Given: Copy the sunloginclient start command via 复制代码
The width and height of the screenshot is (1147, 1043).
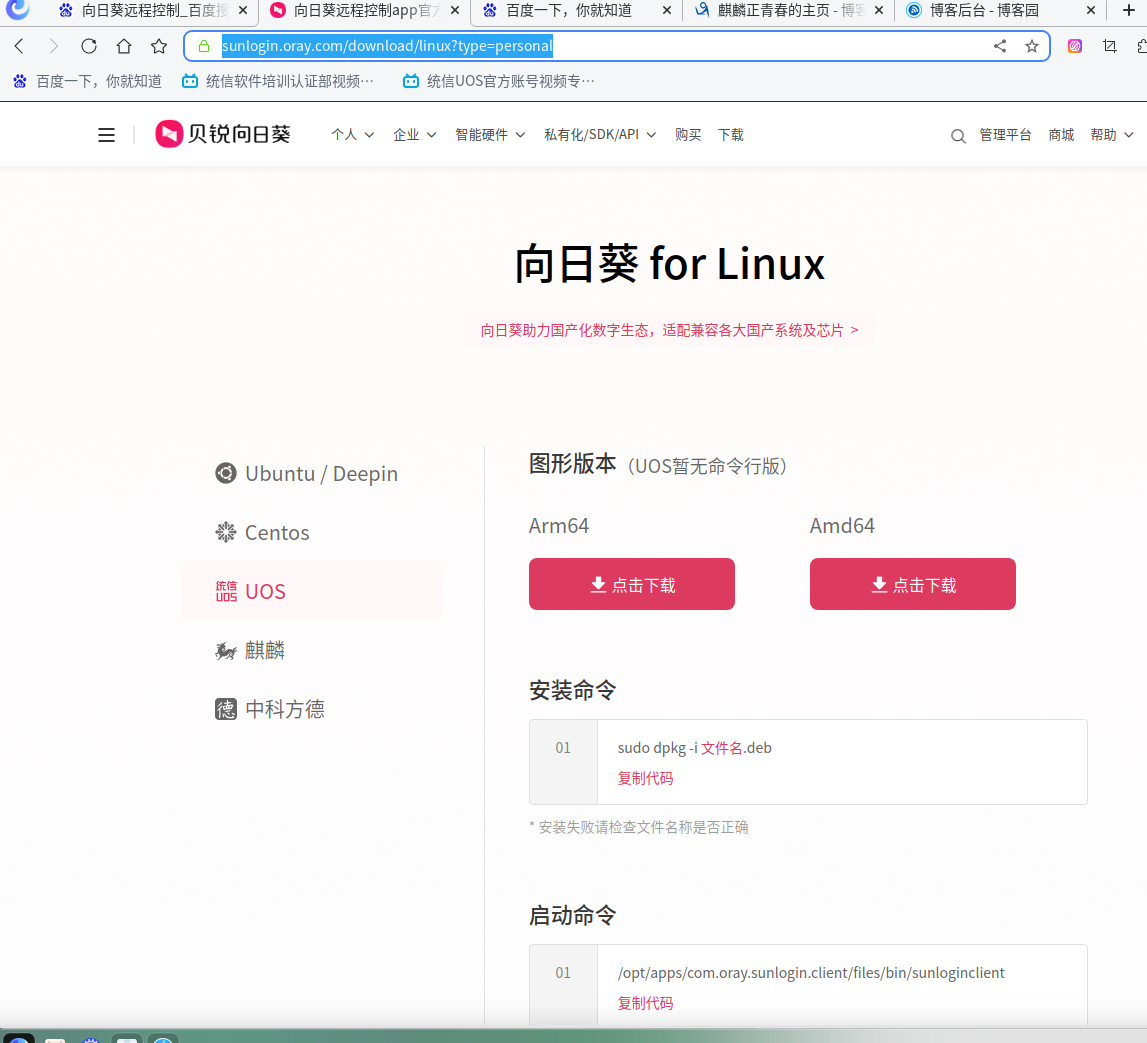Looking at the screenshot, I should click(x=645, y=1004).
